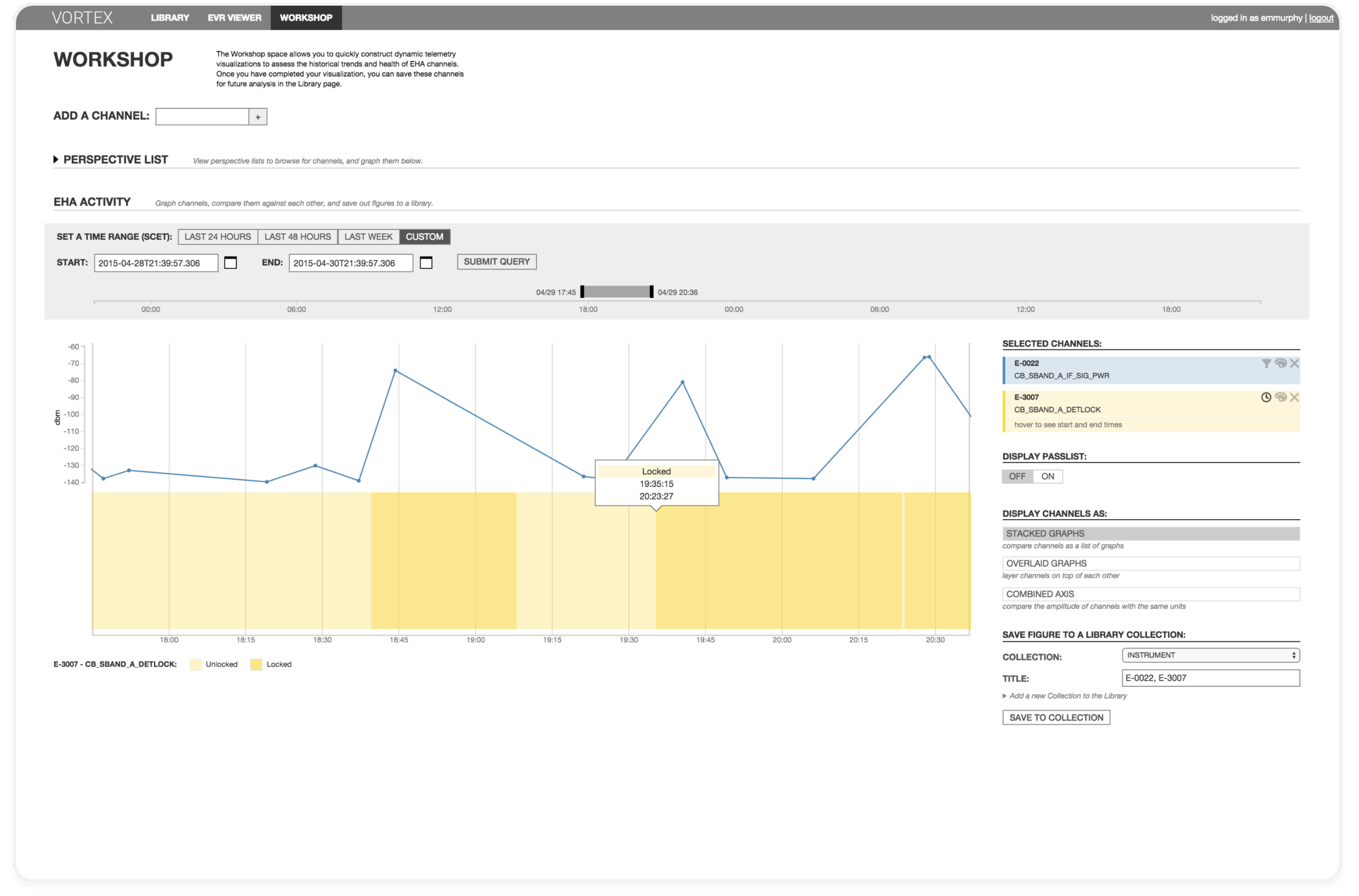Turn the passlist display ON
The image size is (1359, 896).
tap(1048, 476)
